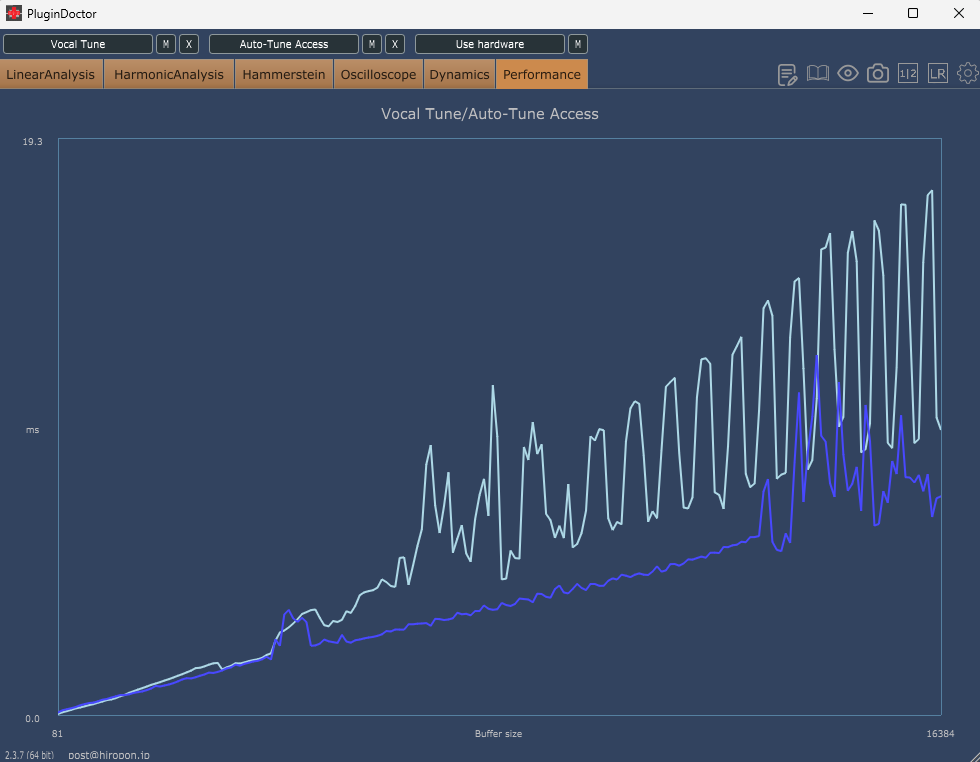This screenshot has width=980, height=762.
Task: Click the LR channel icon
Action: (x=938, y=74)
